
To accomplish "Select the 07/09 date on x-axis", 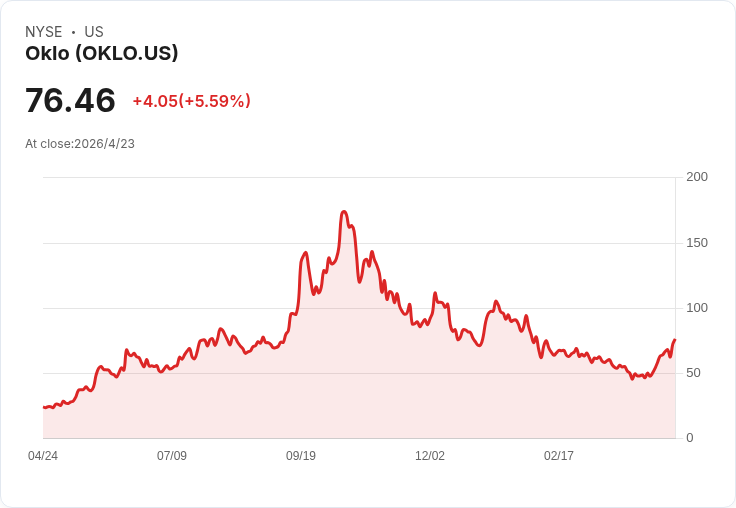I will coord(172,456).
